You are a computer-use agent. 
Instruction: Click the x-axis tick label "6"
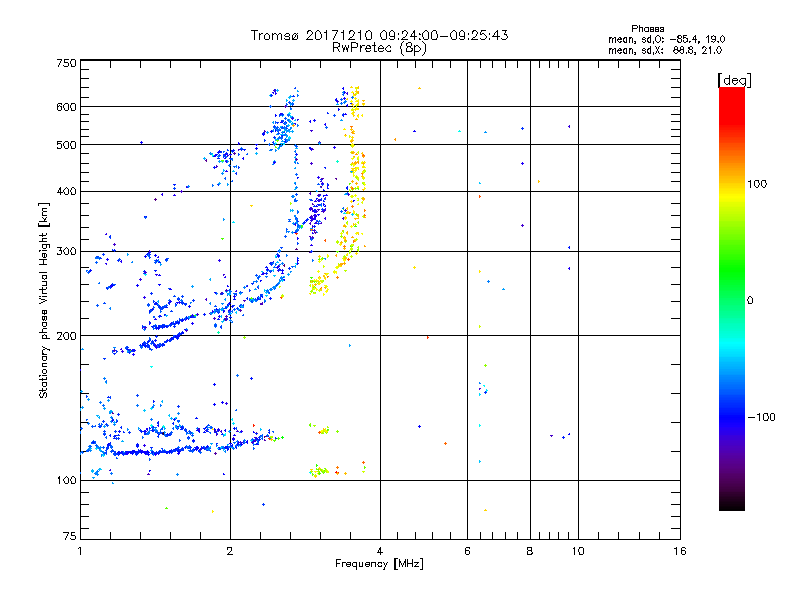(x=467, y=551)
